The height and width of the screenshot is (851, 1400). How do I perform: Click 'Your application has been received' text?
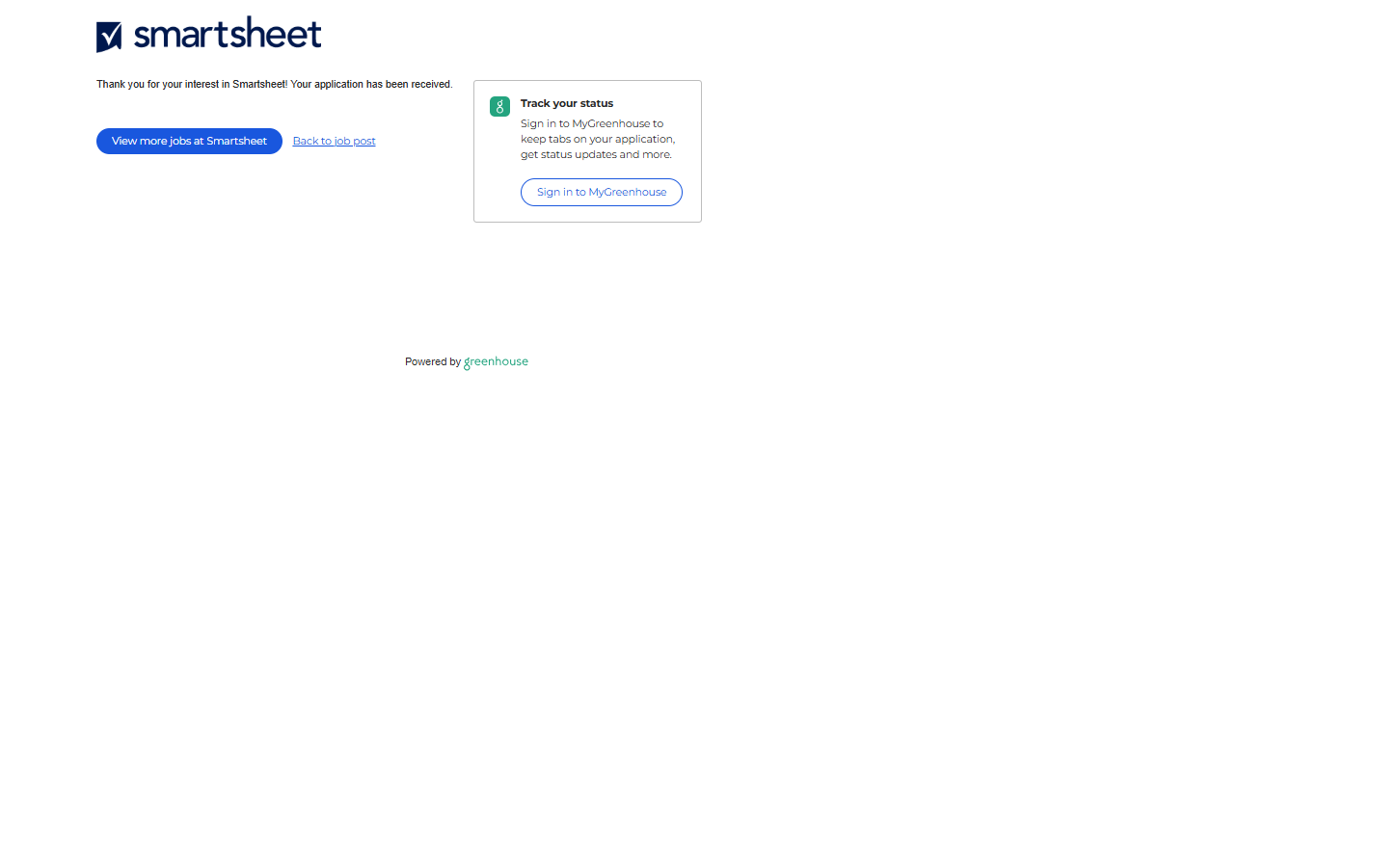(x=371, y=85)
